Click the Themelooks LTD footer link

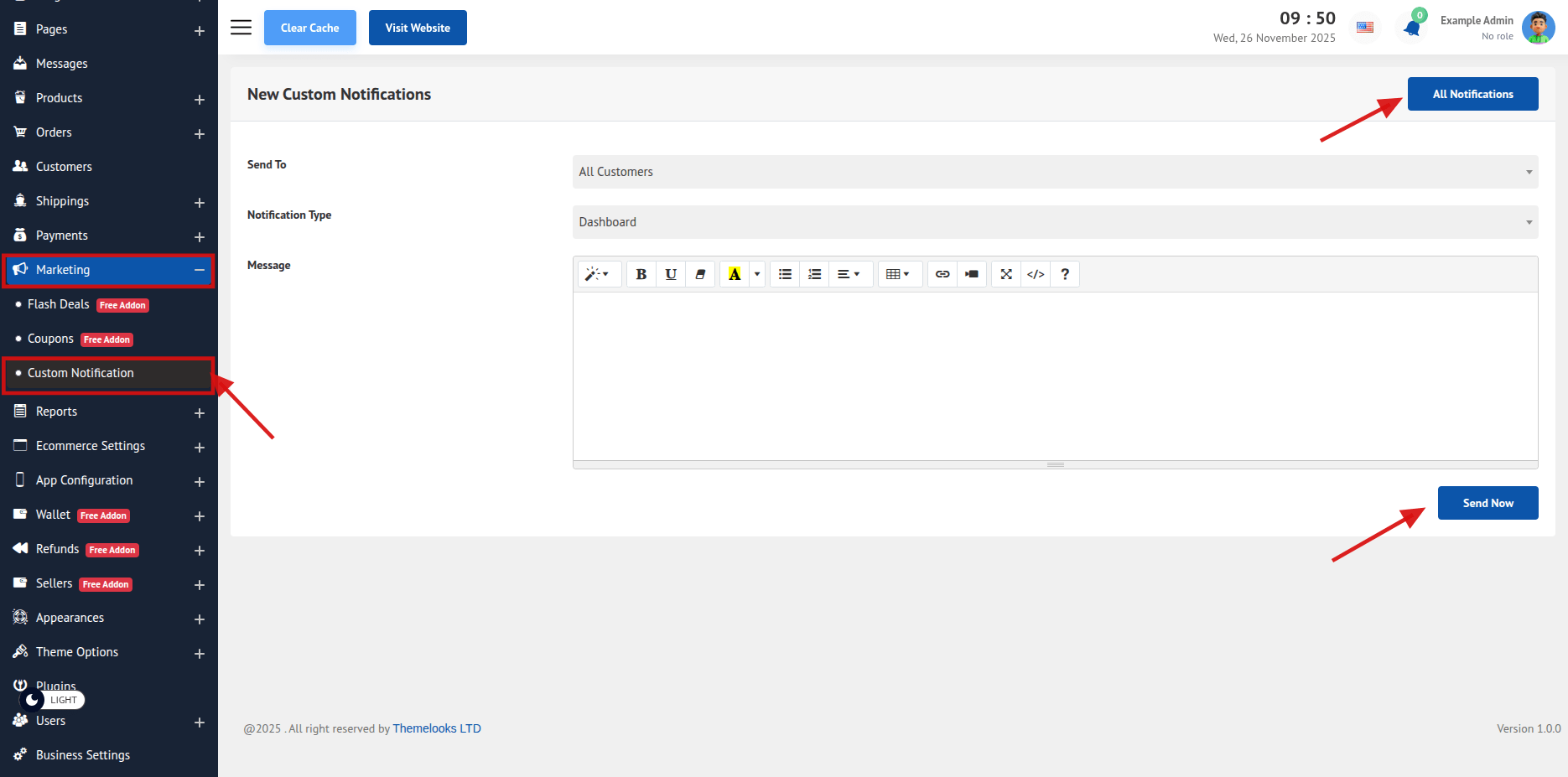click(x=437, y=728)
